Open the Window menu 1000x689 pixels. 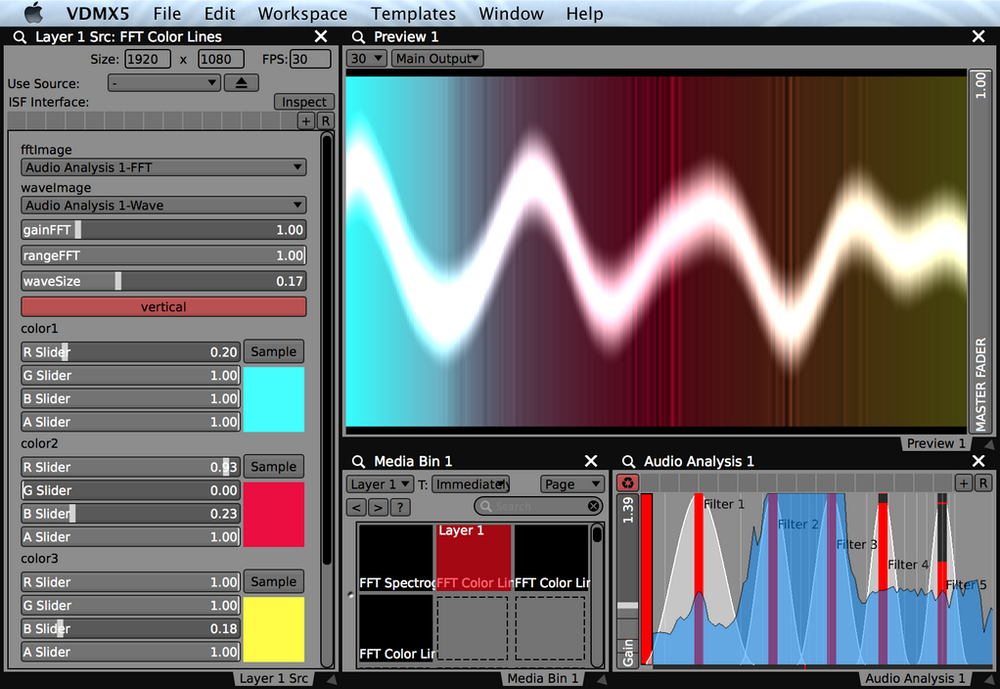click(511, 13)
